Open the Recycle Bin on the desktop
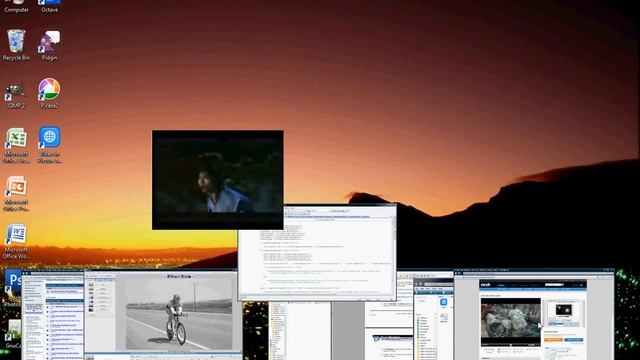 pos(16,45)
